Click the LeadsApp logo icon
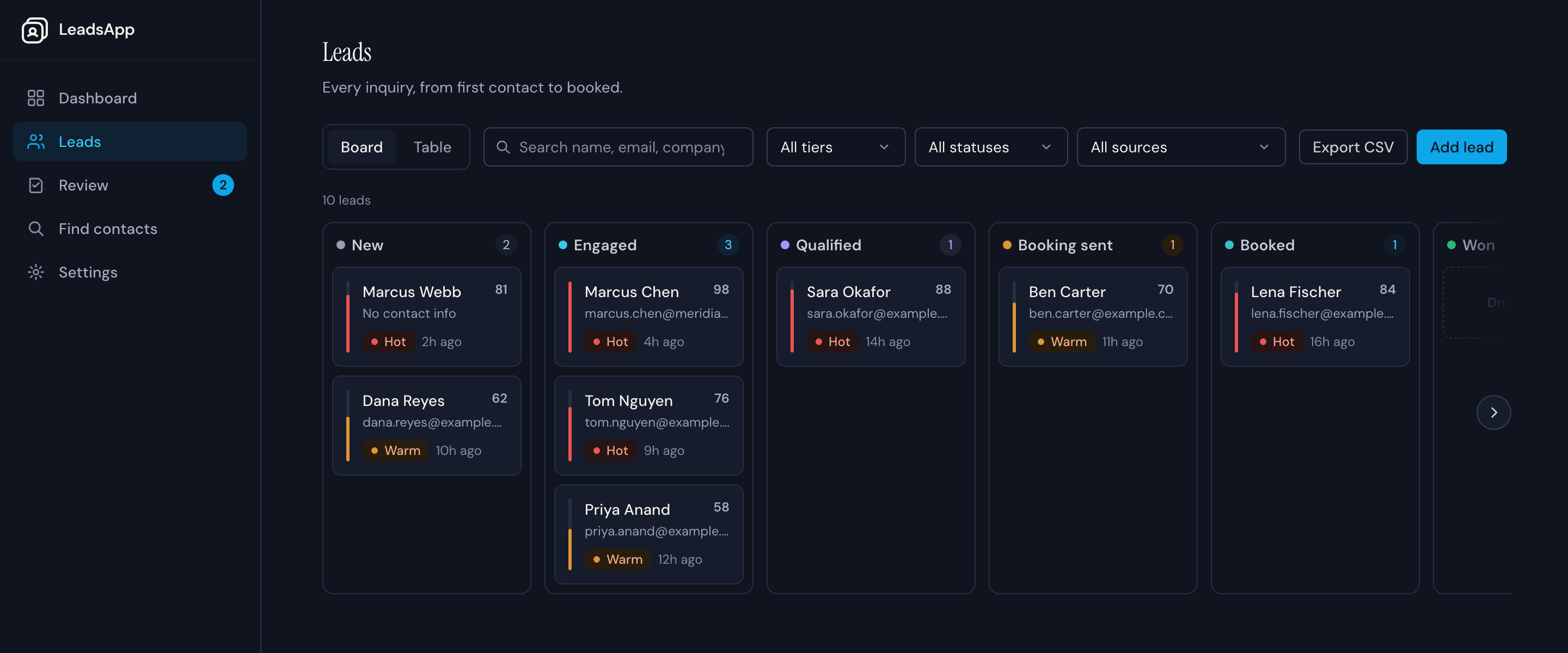 [35, 30]
